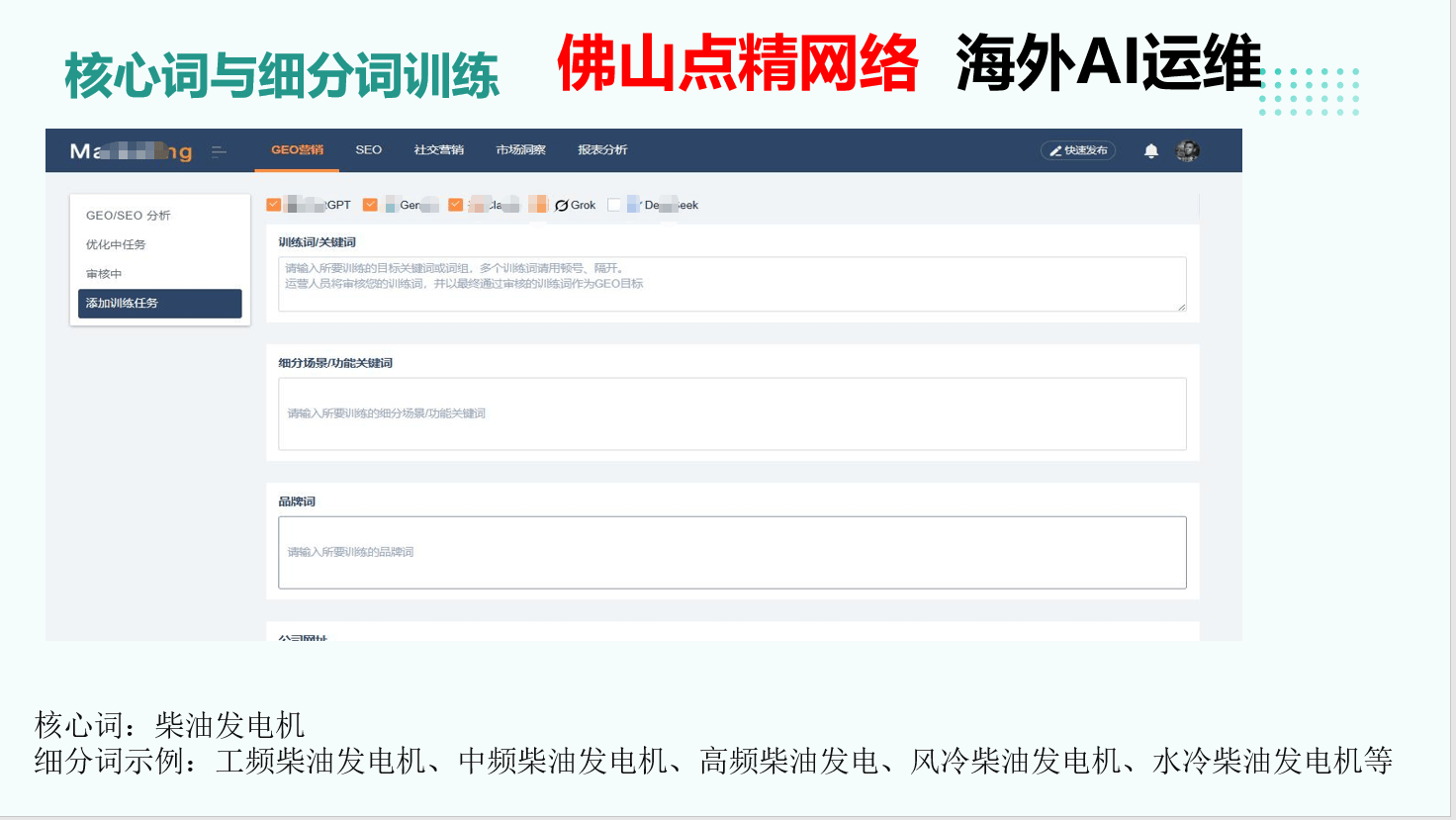Select 添加训练任务 in the sidebar
This screenshot has width=1456, height=820.
coord(159,304)
